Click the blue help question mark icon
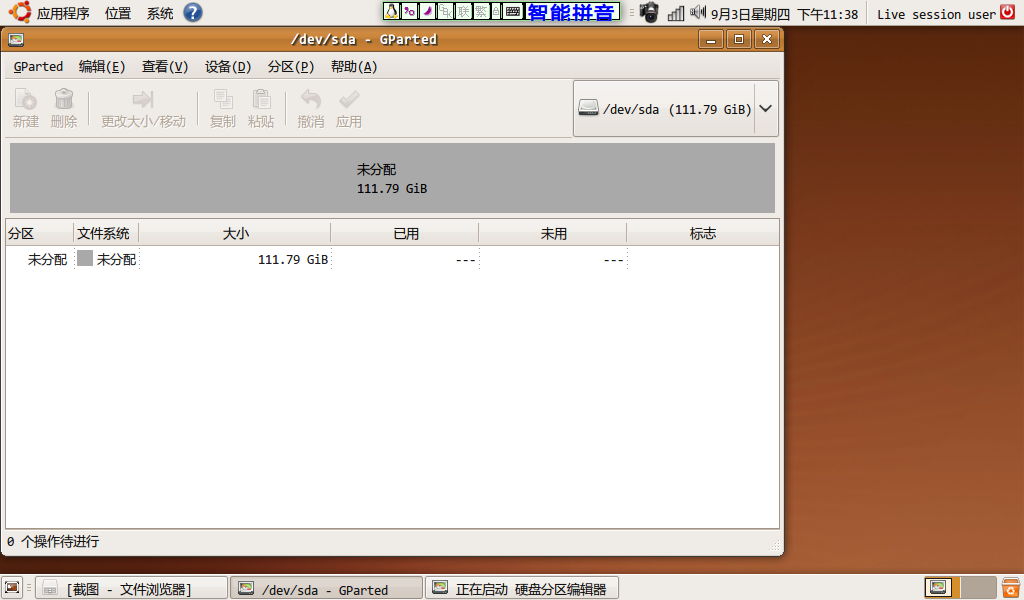Viewport: 1024px width, 600px height. point(193,12)
